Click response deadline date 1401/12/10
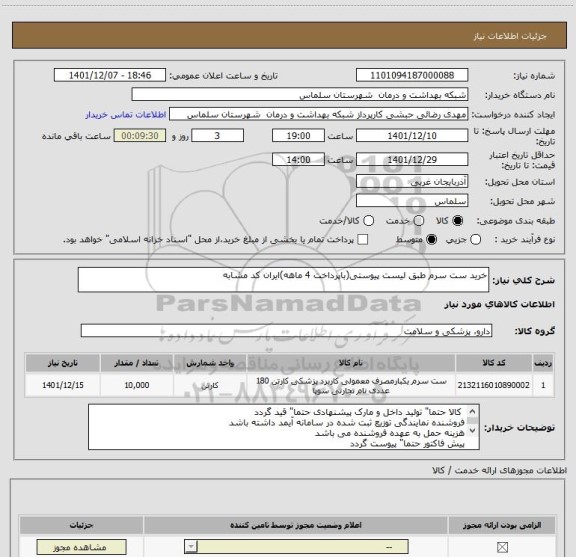Screen dimensions: 576x557 (412, 136)
